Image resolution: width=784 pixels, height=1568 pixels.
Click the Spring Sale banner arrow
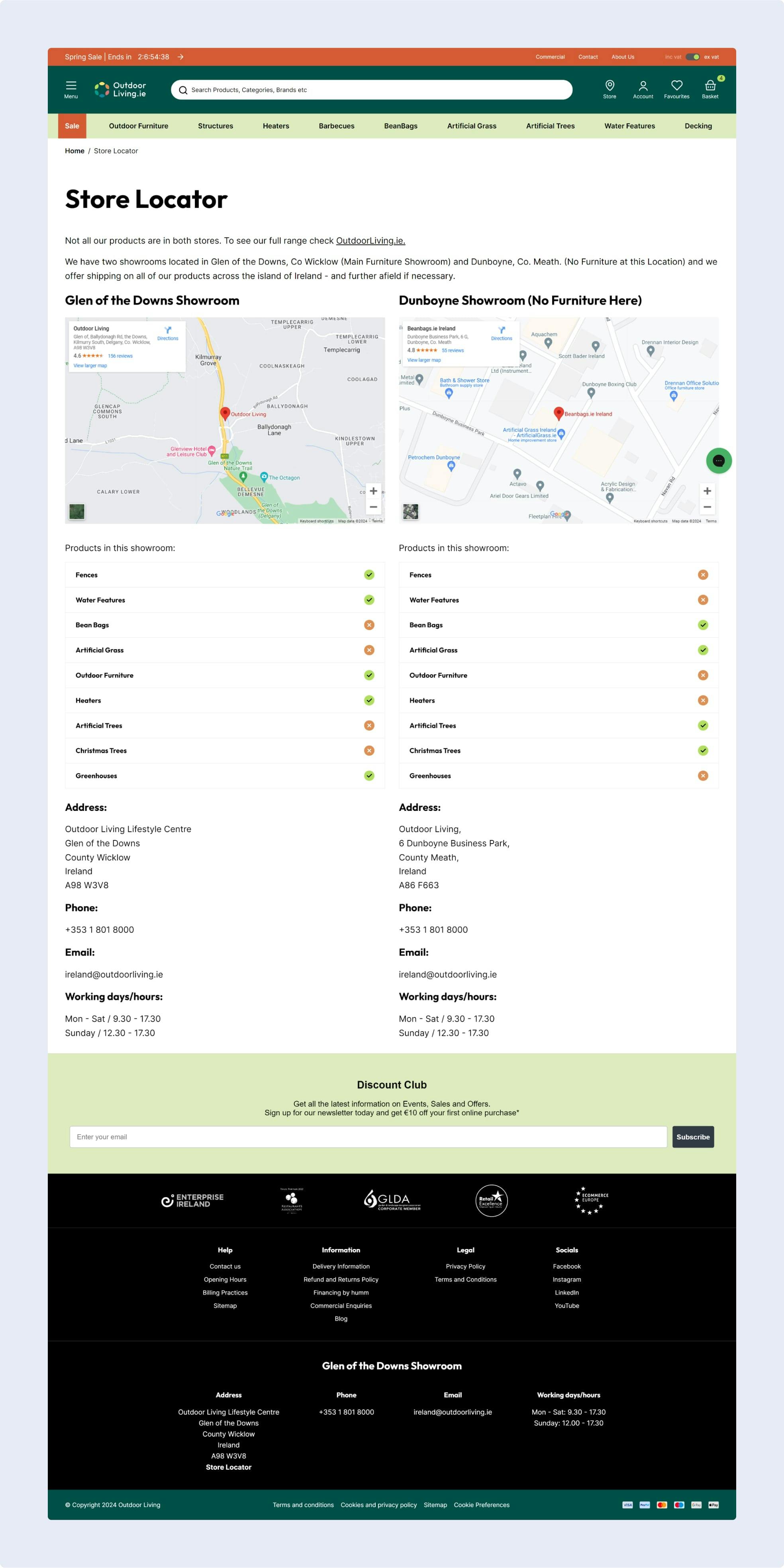point(181,57)
